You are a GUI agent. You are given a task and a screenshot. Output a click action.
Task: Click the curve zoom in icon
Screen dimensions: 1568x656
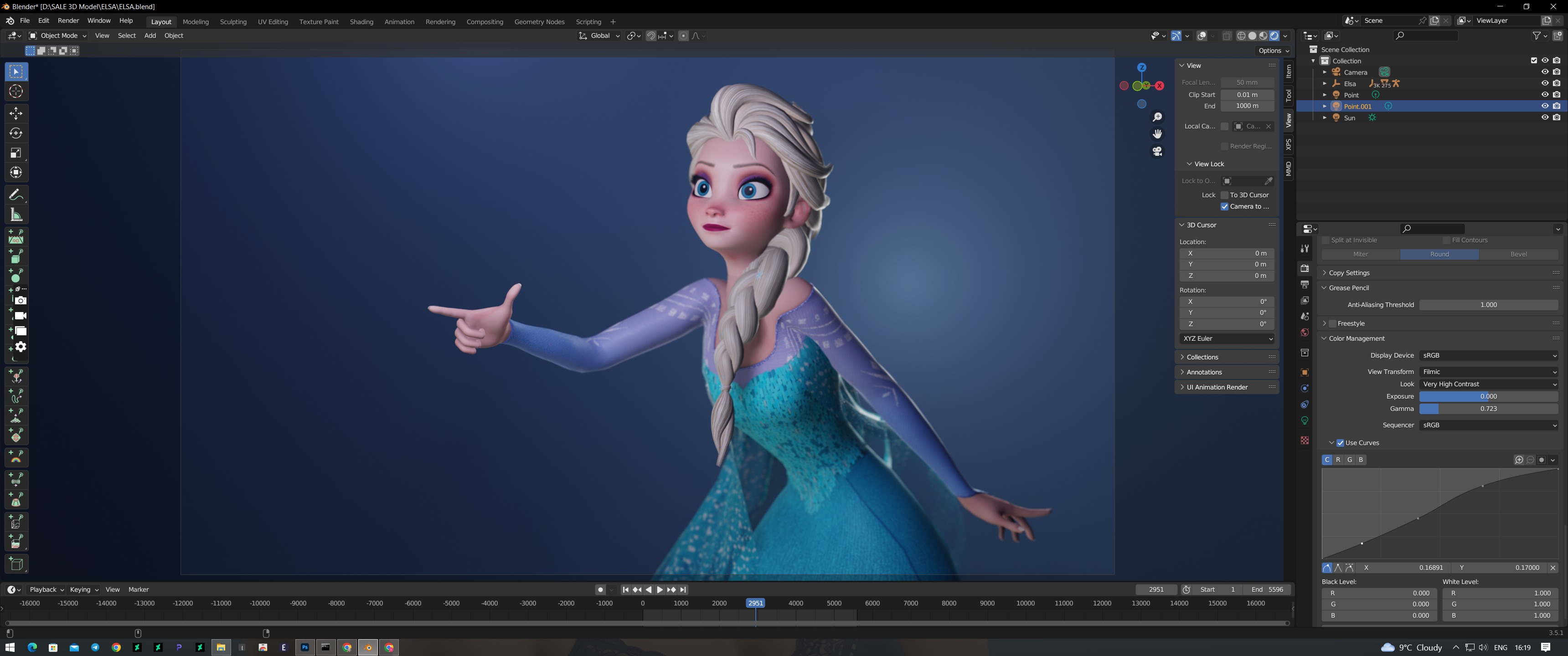pyautogui.click(x=1519, y=460)
